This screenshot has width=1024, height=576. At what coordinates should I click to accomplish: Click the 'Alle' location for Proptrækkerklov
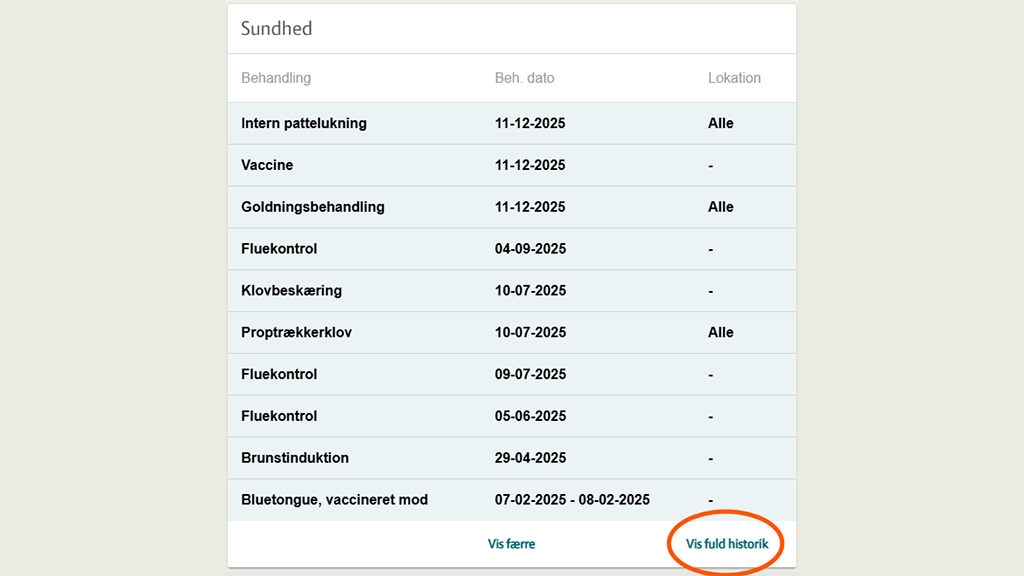[x=720, y=332]
